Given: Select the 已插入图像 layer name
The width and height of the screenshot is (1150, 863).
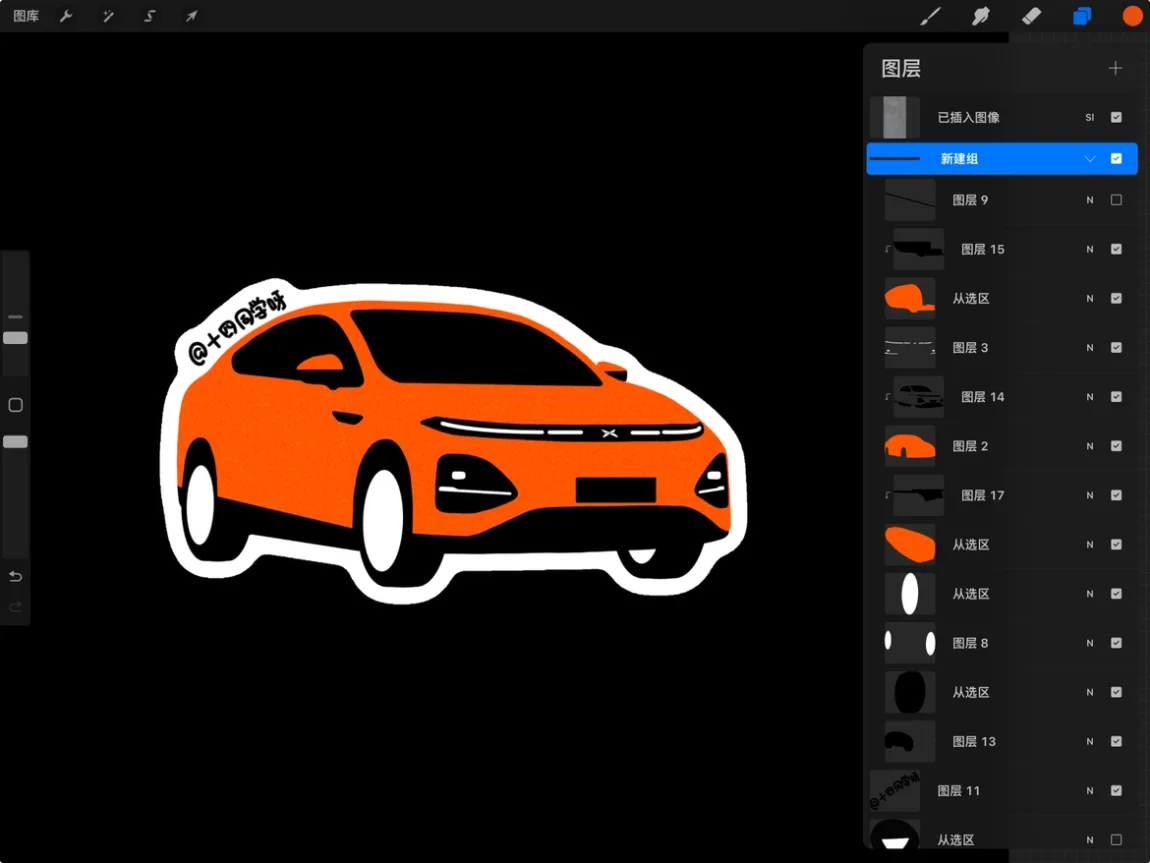Looking at the screenshot, I should 968,117.
